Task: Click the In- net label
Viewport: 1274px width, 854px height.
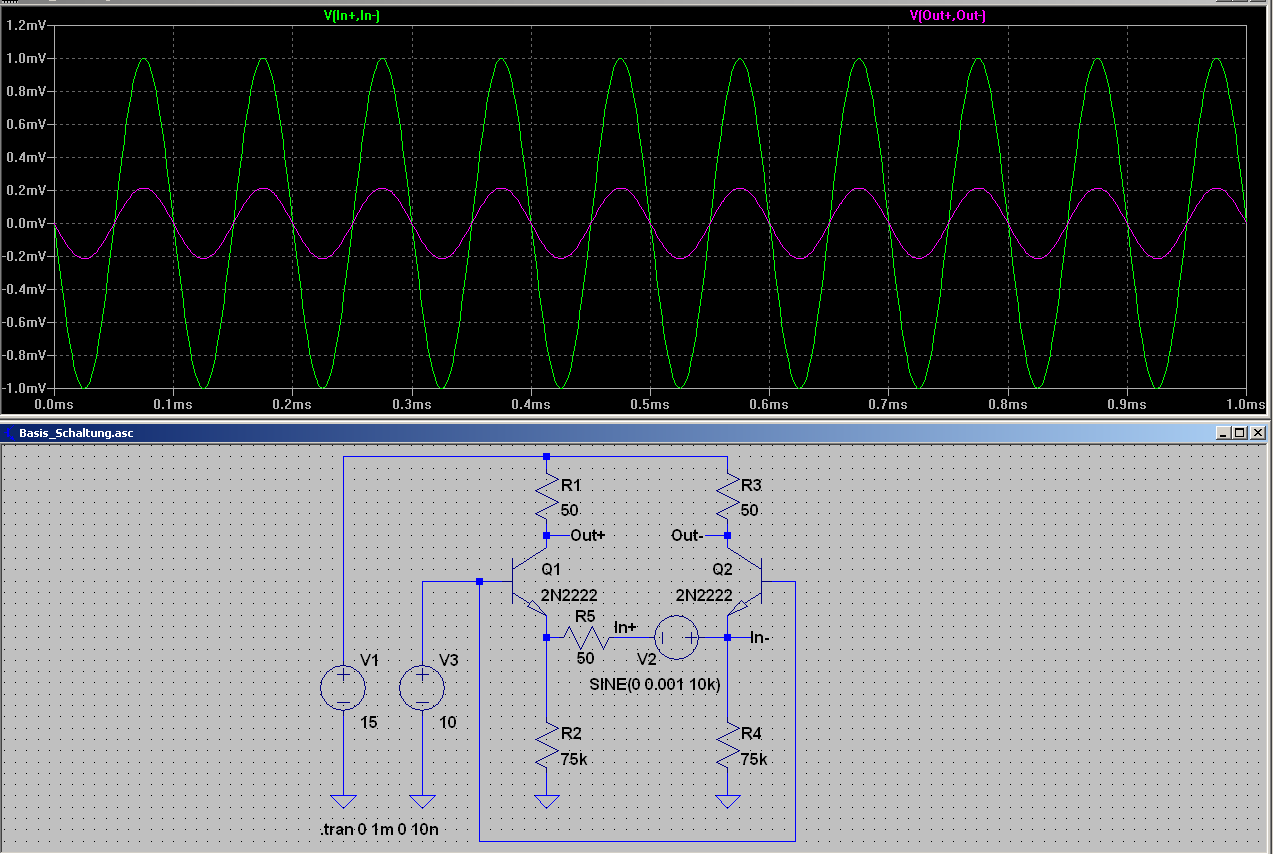Action: [x=759, y=637]
